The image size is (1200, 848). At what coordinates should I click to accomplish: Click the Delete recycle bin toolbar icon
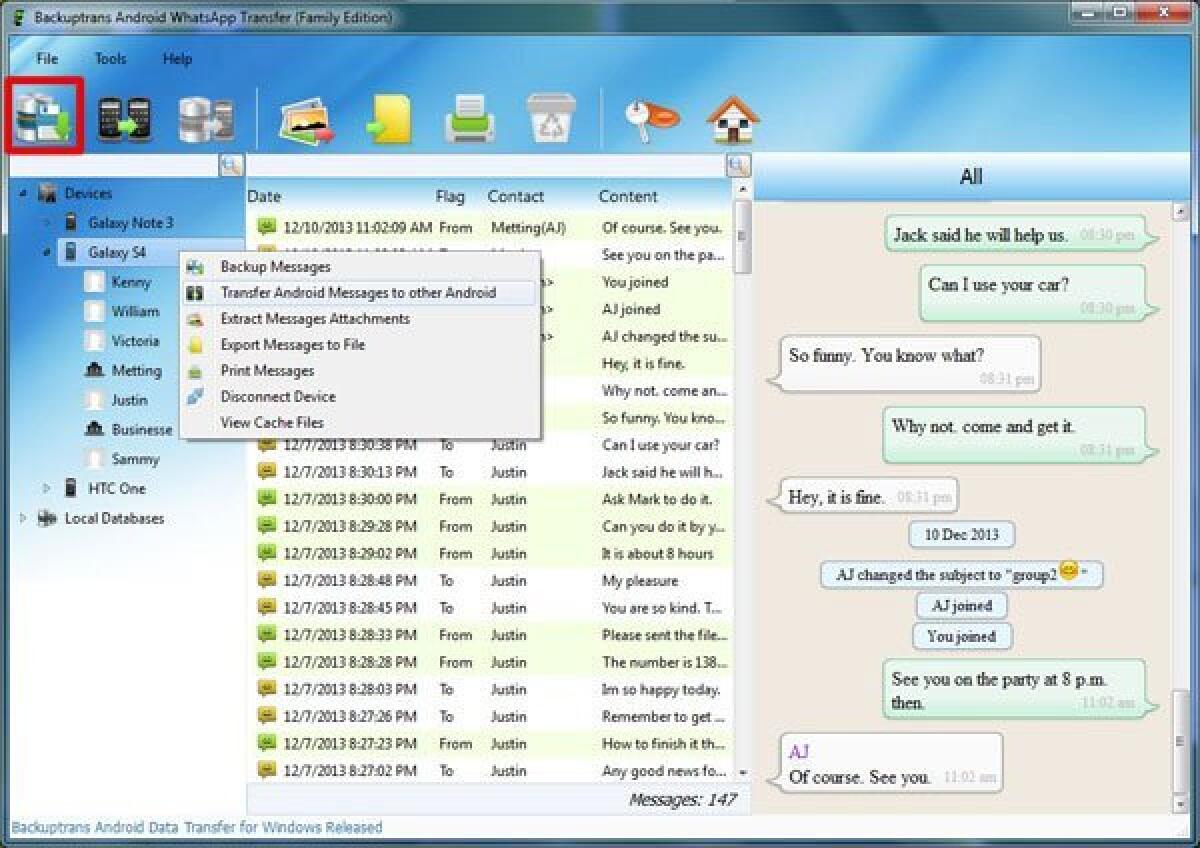pos(549,117)
